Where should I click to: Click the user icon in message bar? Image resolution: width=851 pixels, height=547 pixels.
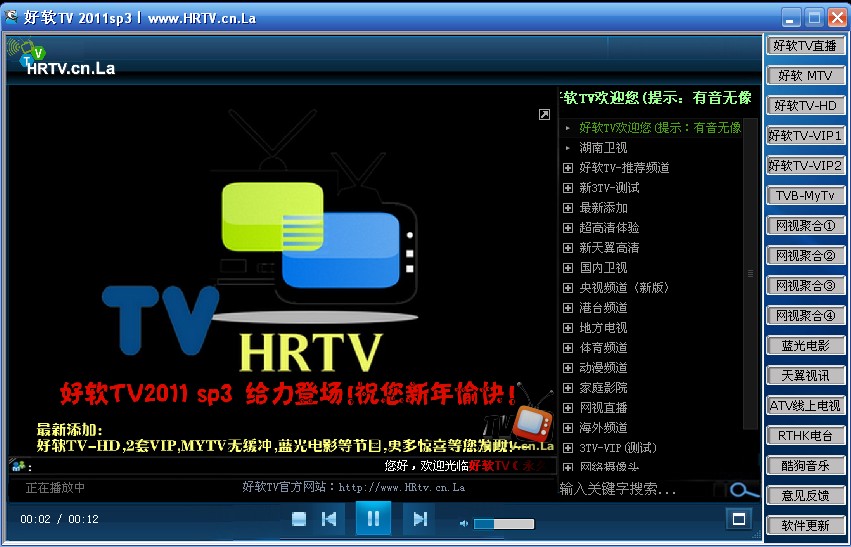pyautogui.click(x=18, y=466)
